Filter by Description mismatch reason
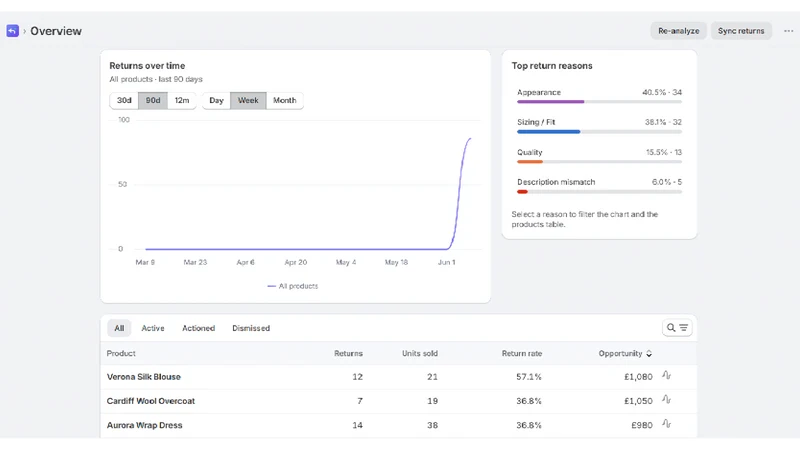The width and height of the screenshot is (800, 450). click(x=599, y=186)
